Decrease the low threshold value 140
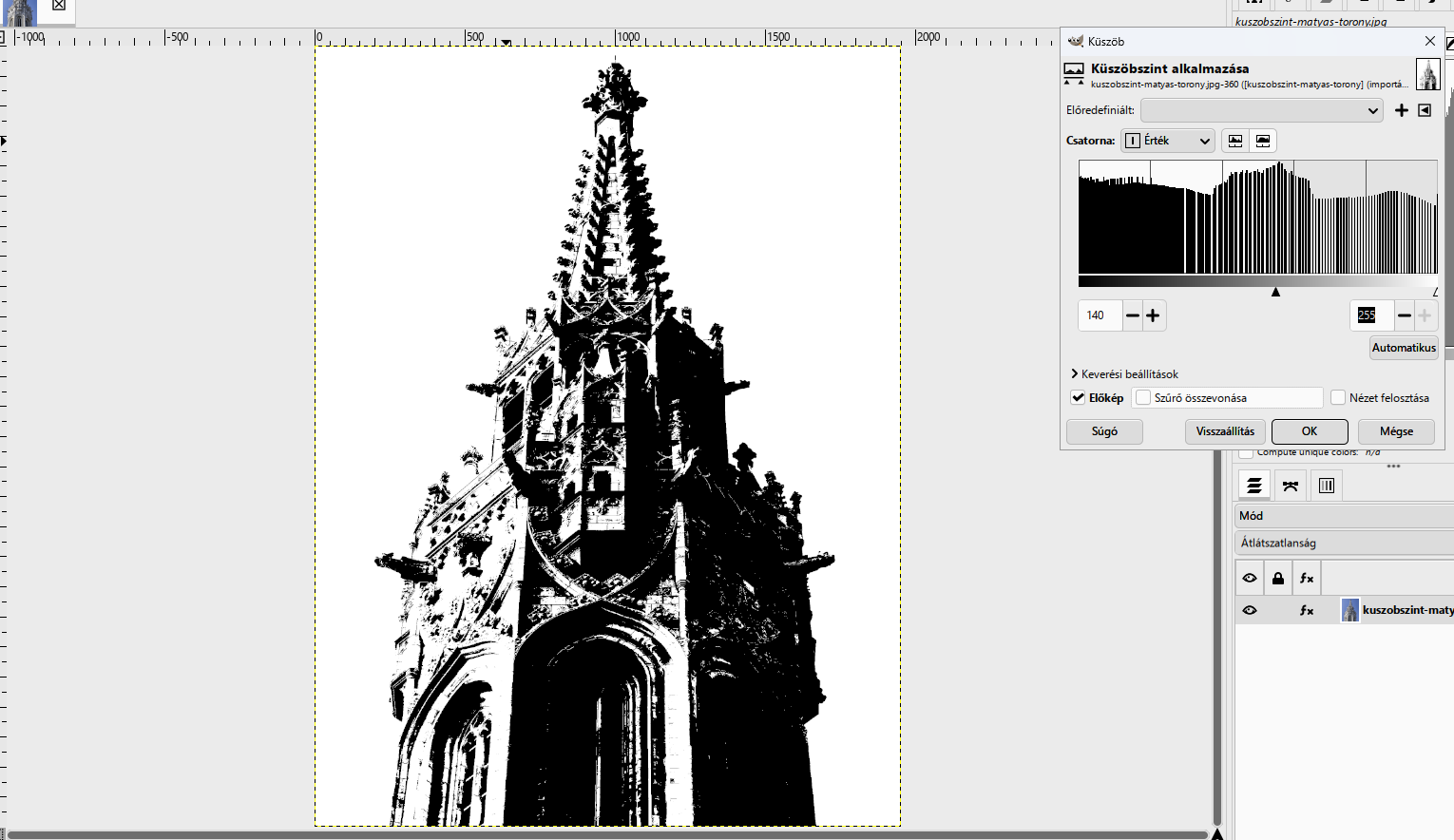 pyautogui.click(x=1132, y=315)
